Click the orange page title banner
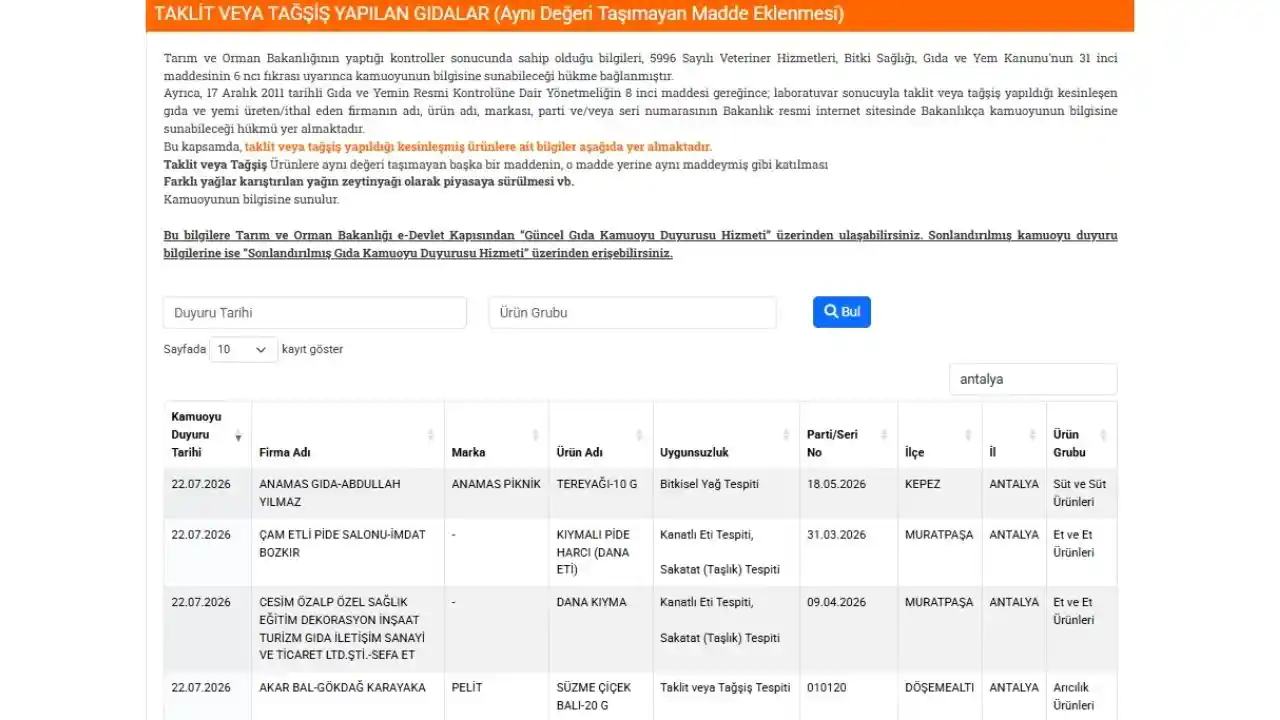This screenshot has width=1280, height=720. [x=640, y=15]
